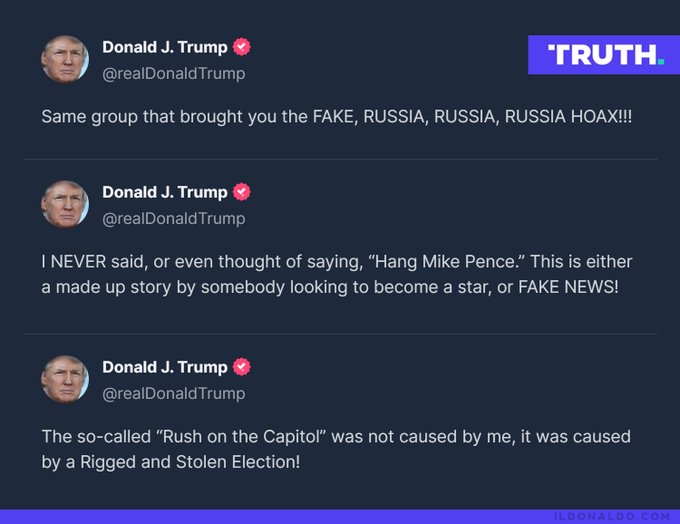This screenshot has height=524, width=680.
Task: Click the ILDONALDO.COM watermark
Action: (612, 517)
